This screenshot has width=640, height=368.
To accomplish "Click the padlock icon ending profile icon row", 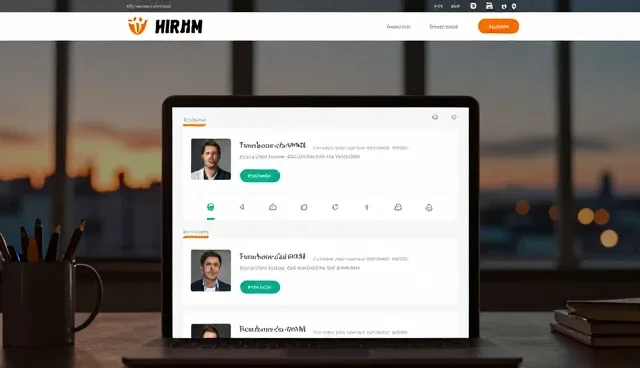I will click(x=429, y=207).
